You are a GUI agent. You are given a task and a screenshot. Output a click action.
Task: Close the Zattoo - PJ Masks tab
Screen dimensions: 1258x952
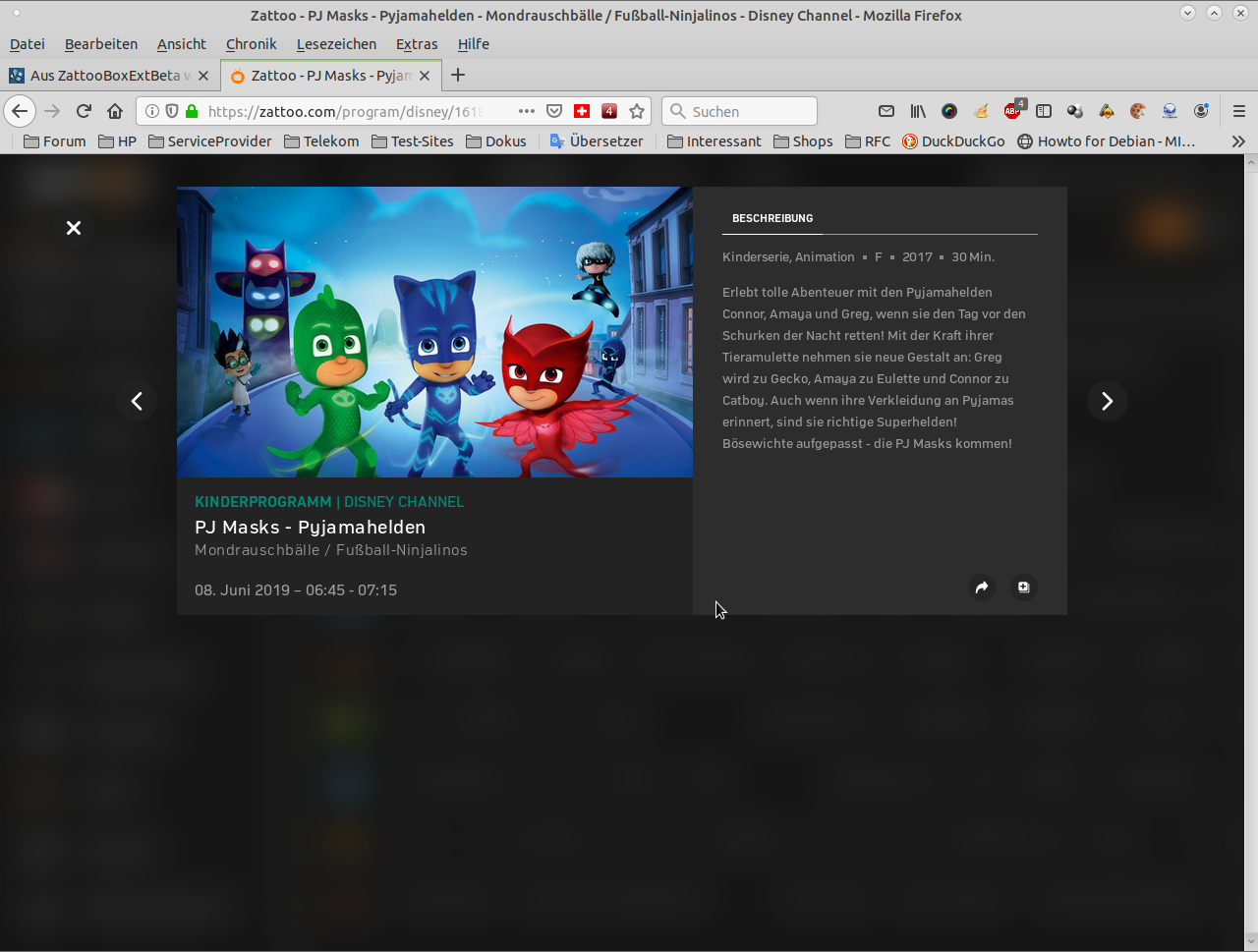425,76
